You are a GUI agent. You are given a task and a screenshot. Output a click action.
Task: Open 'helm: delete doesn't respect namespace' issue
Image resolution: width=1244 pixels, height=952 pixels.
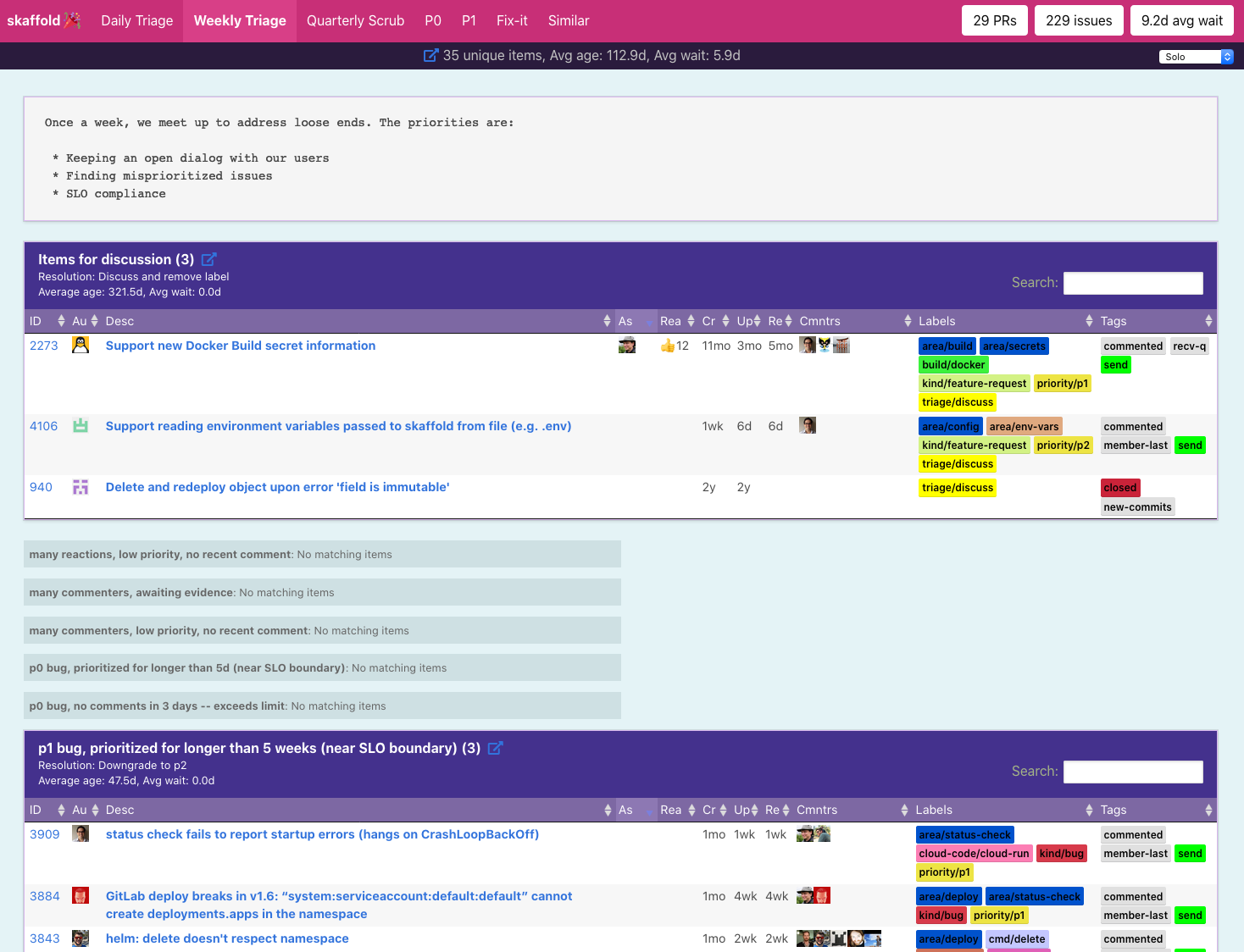click(227, 938)
